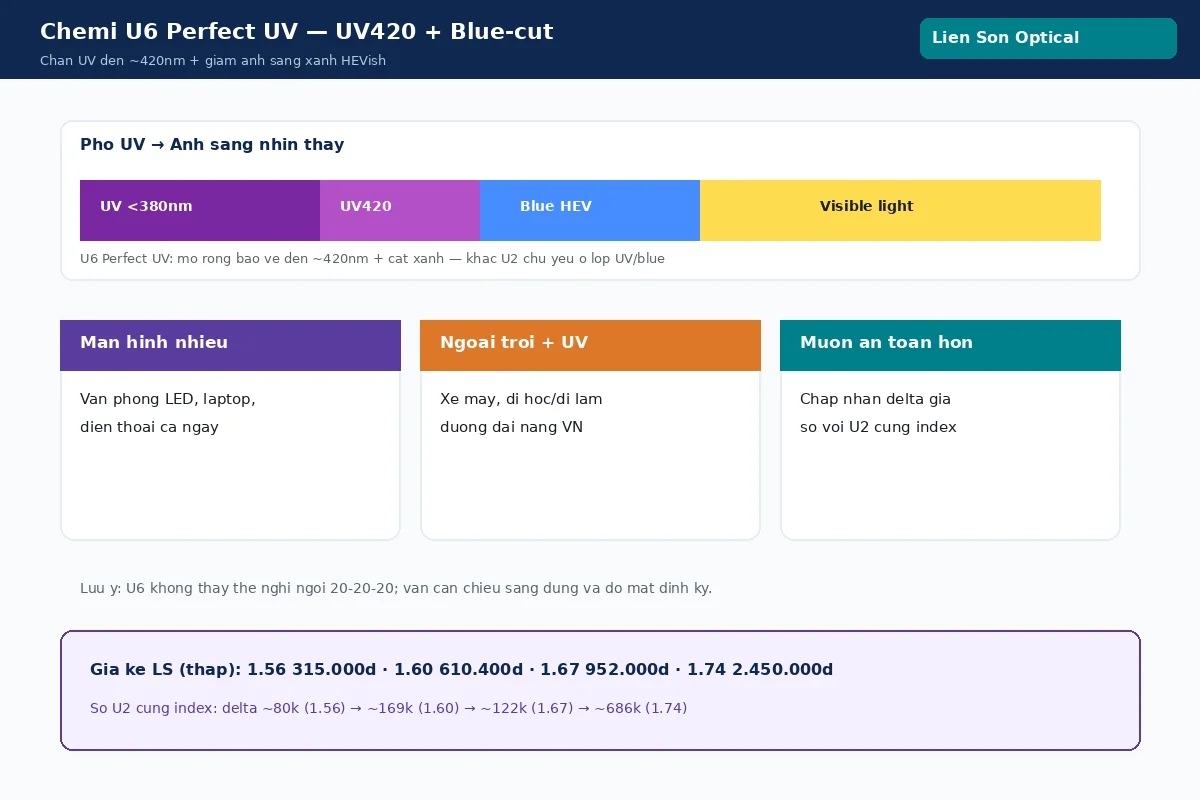This screenshot has height=800, width=1200.
Task: Click text Xe may, di hoc/di lam
Action: (x=521, y=399)
